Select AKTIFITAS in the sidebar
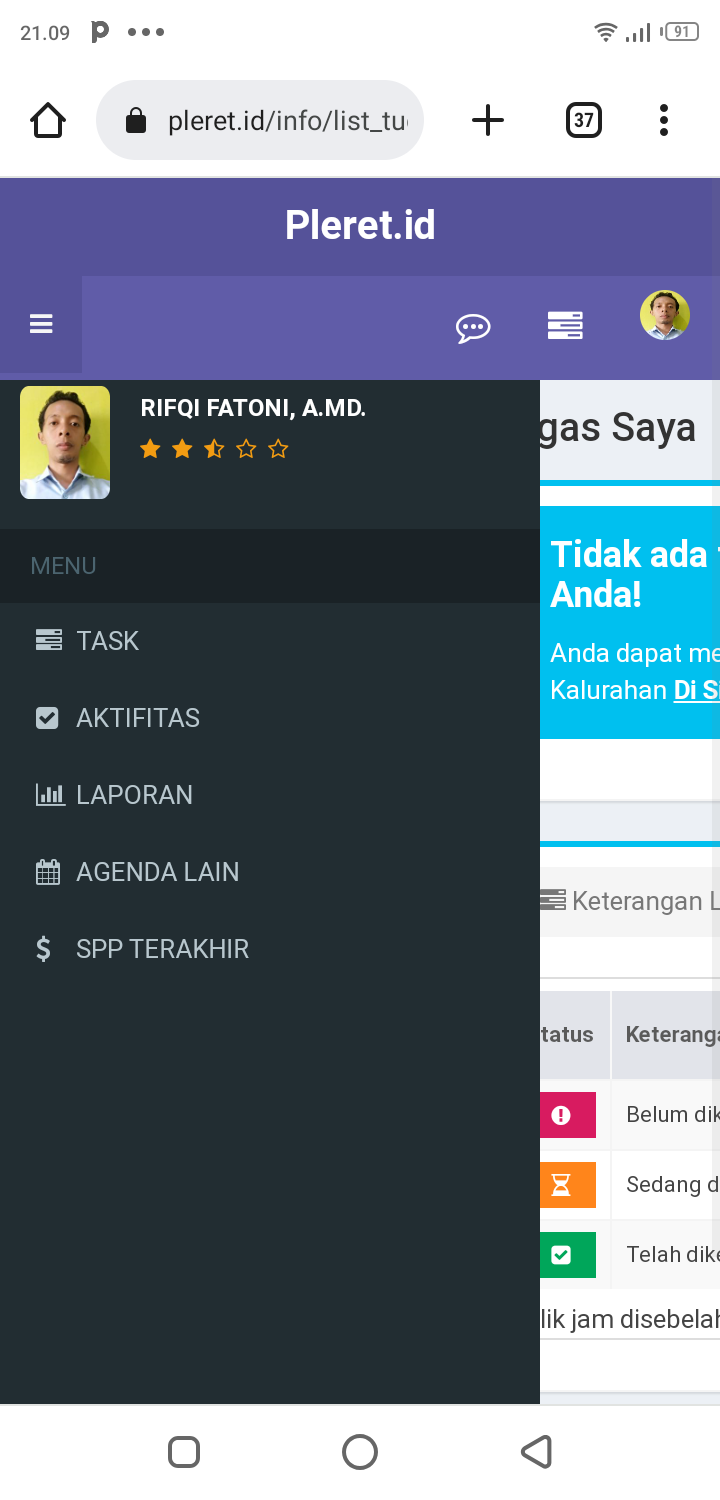This screenshot has height=1500, width=720. click(x=137, y=718)
